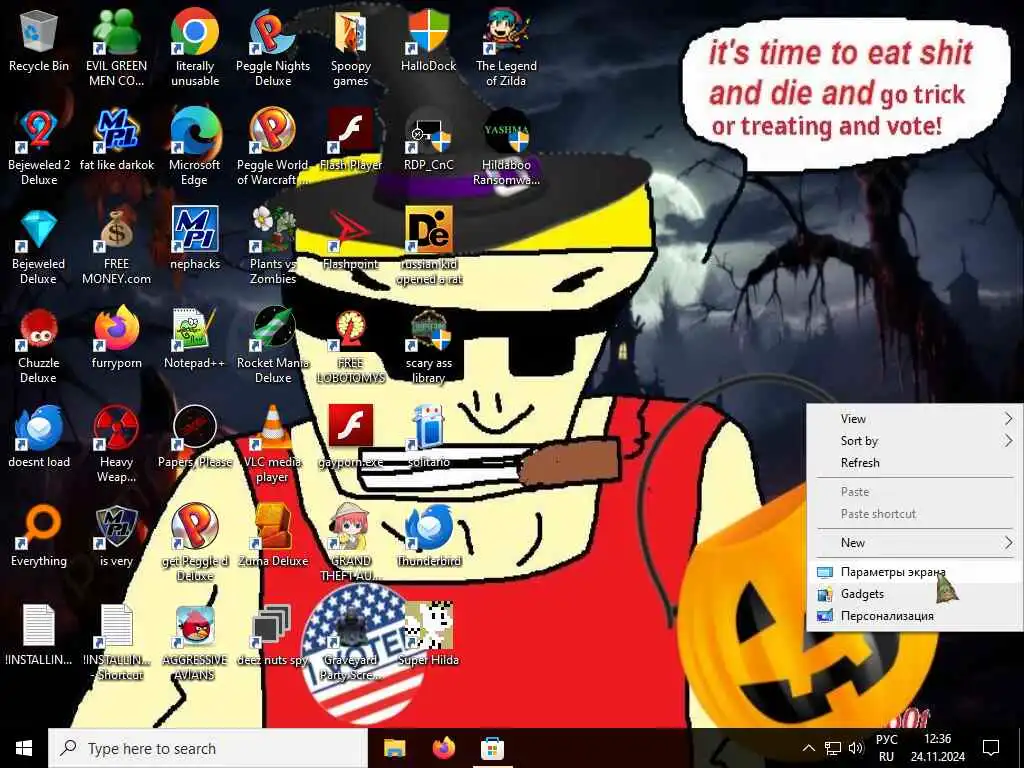Open the Spoopy games folder icon

pyautogui.click(x=351, y=33)
